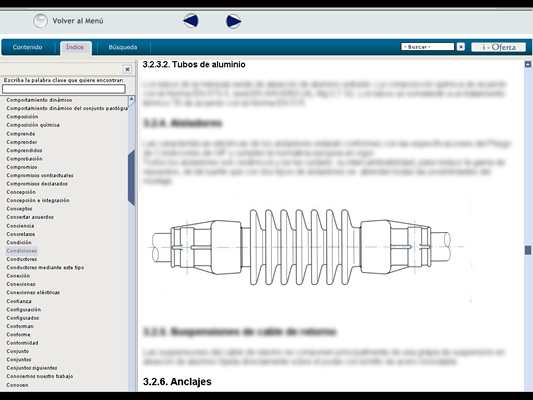The width and height of the screenshot is (533, 400).
Task: Select index entry Compromiso
Action: [x=22, y=167]
